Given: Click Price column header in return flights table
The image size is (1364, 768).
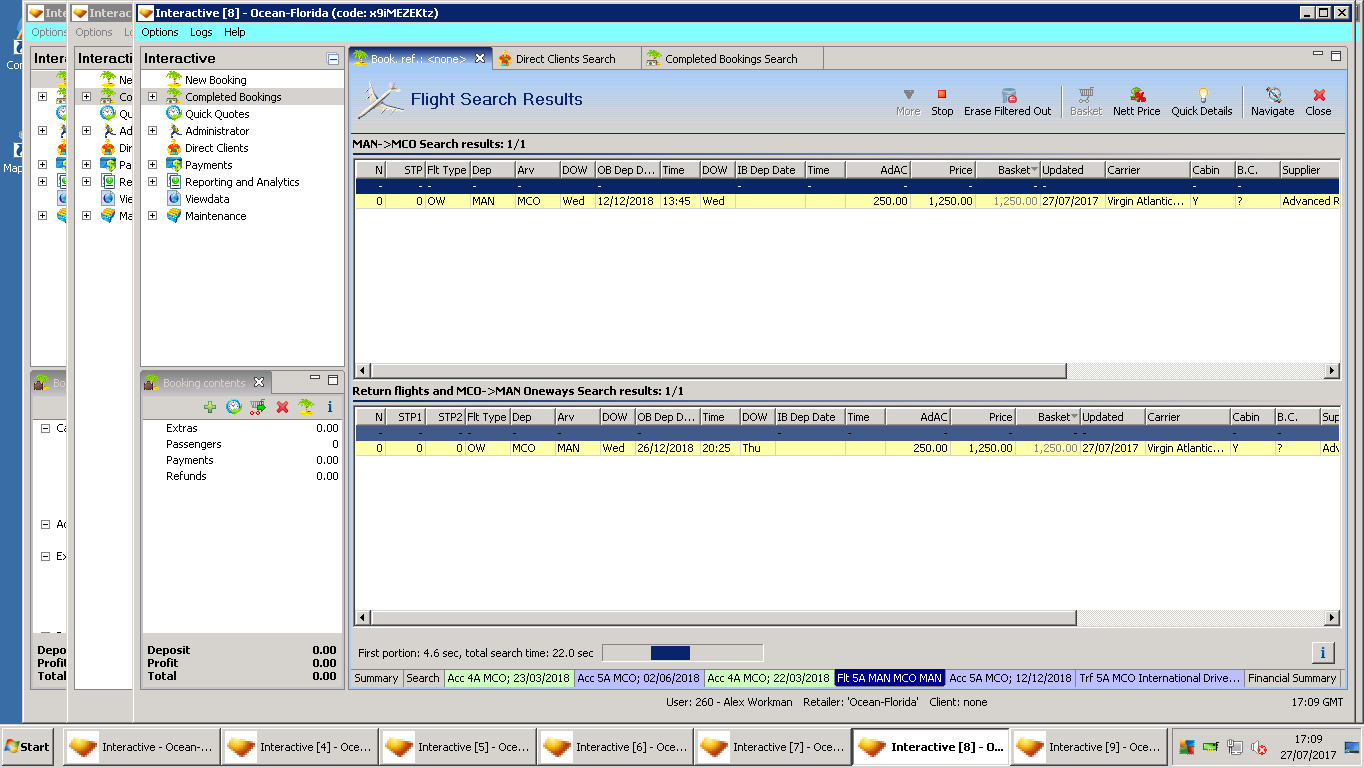Looking at the screenshot, I should pyautogui.click(x=983, y=417).
